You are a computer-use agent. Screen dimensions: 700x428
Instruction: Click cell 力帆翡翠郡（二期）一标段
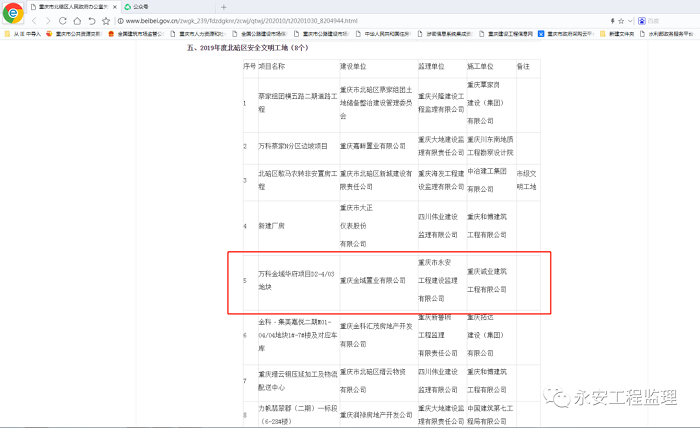298,415
